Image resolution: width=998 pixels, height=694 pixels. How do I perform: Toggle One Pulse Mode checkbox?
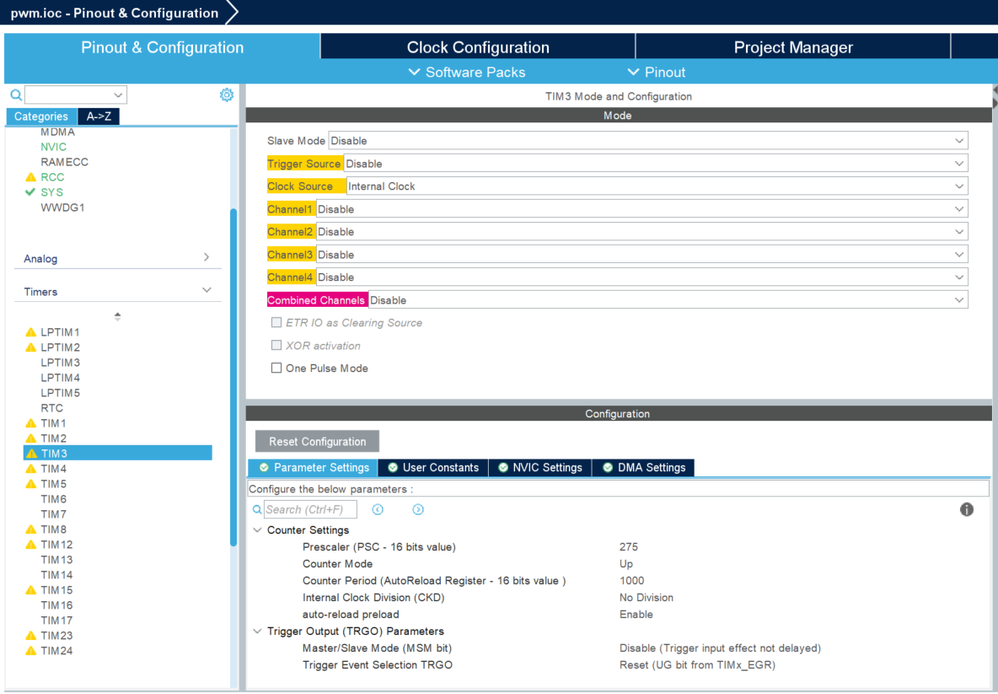(276, 368)
